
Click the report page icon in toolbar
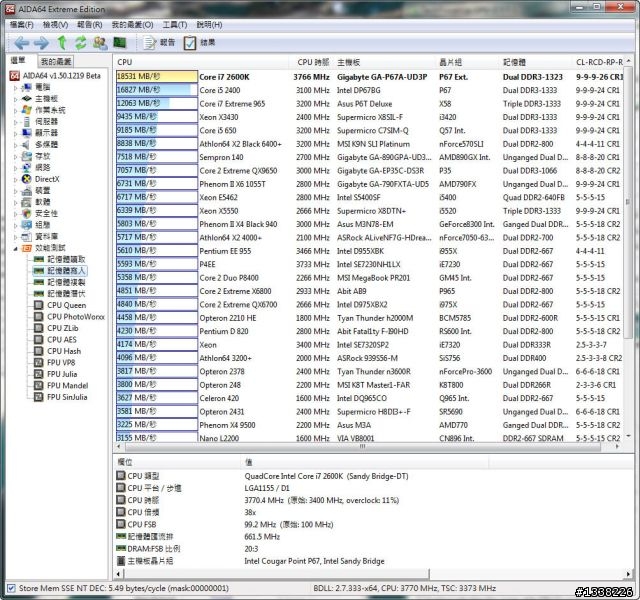click(x=149, y=42)
